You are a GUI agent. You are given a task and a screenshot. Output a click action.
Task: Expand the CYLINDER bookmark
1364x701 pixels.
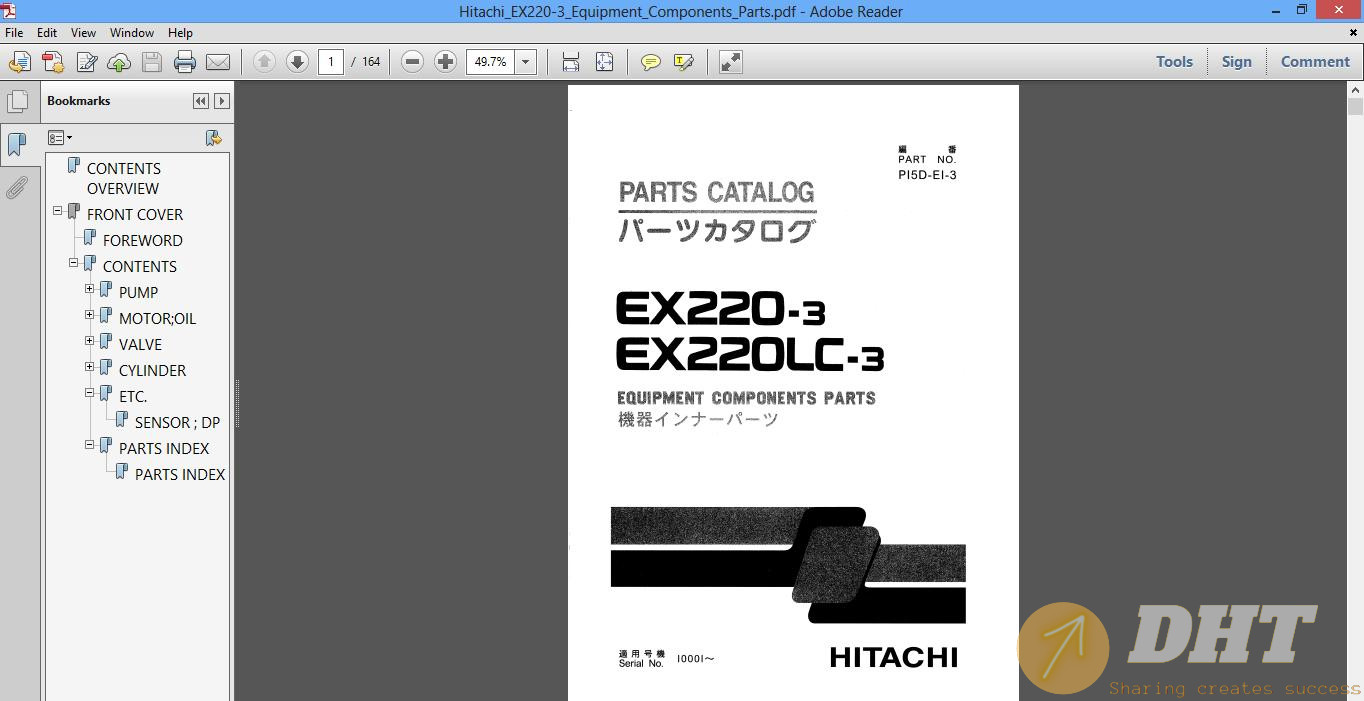point(90,367)
